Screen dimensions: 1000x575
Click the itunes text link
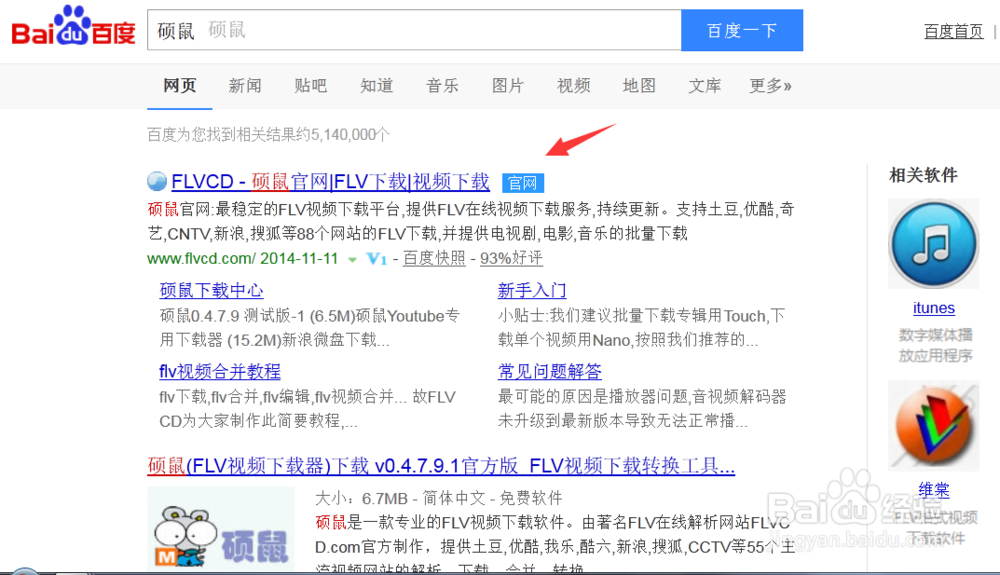(x=934, y=308)
